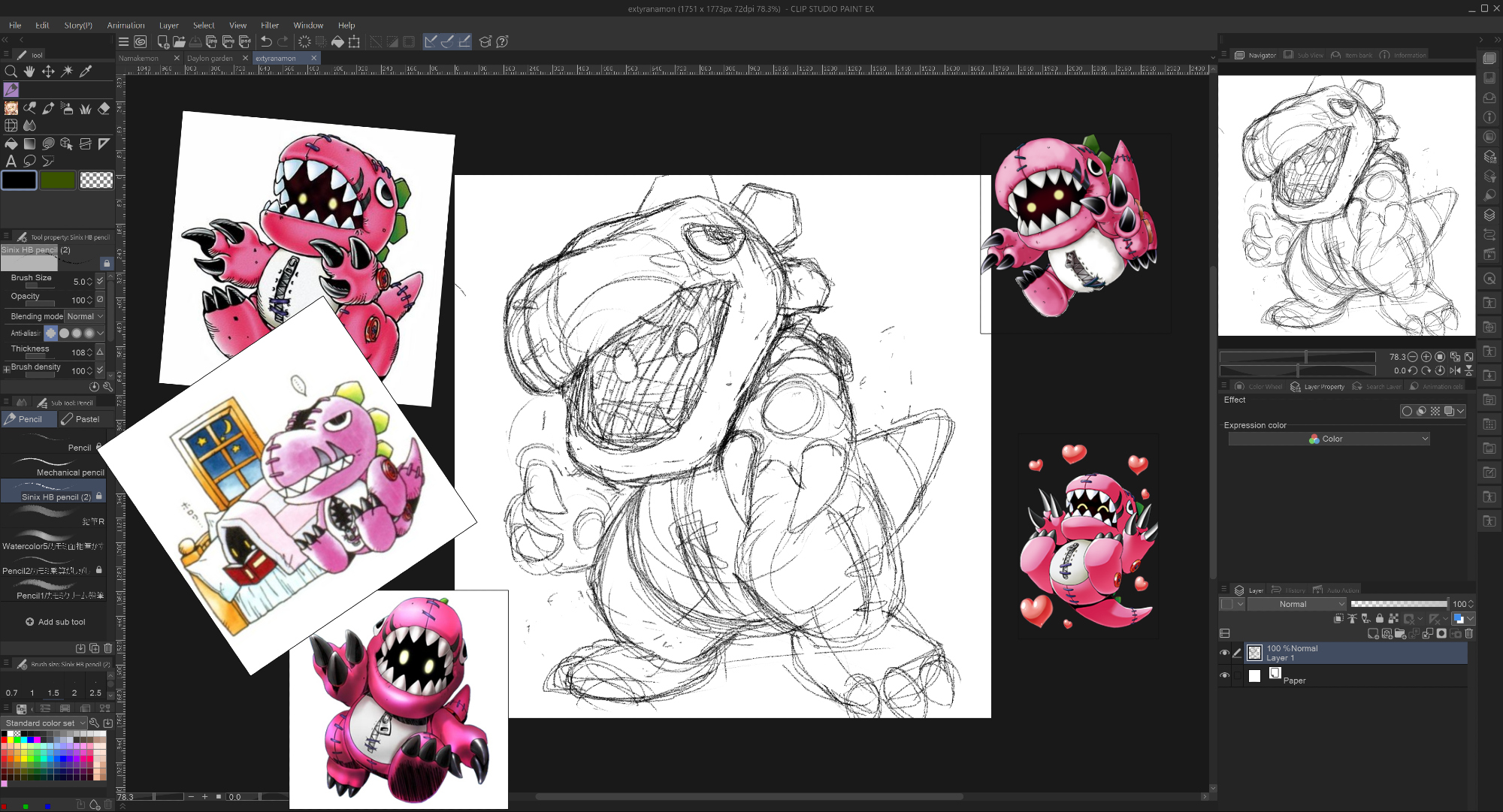This screenshot has width=1503, height=812.
Task: Select the Fill bucket tool
Action: (11, 143)
